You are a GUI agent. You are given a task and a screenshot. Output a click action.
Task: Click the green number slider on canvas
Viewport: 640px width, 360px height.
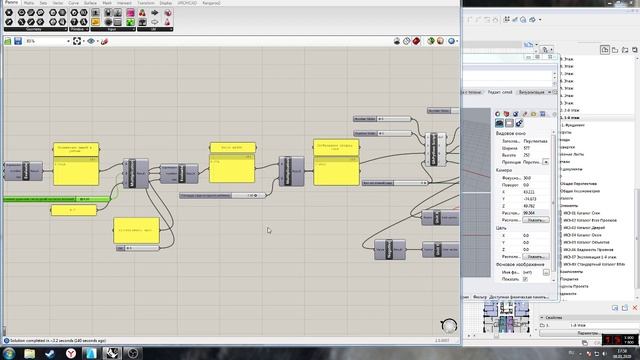click(x=57, y=199)
